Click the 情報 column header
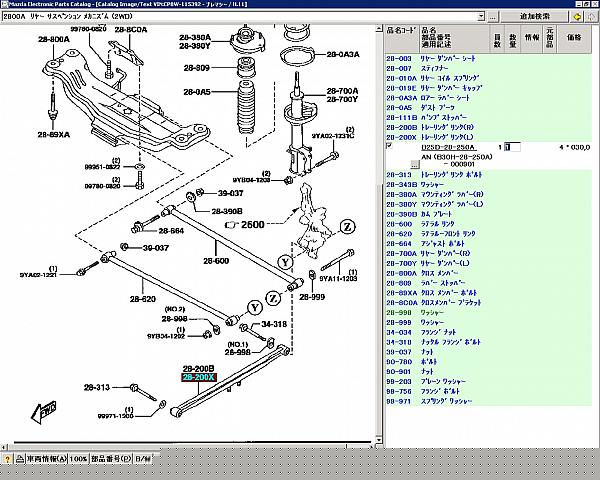600x480 pixels. [532, 37]
